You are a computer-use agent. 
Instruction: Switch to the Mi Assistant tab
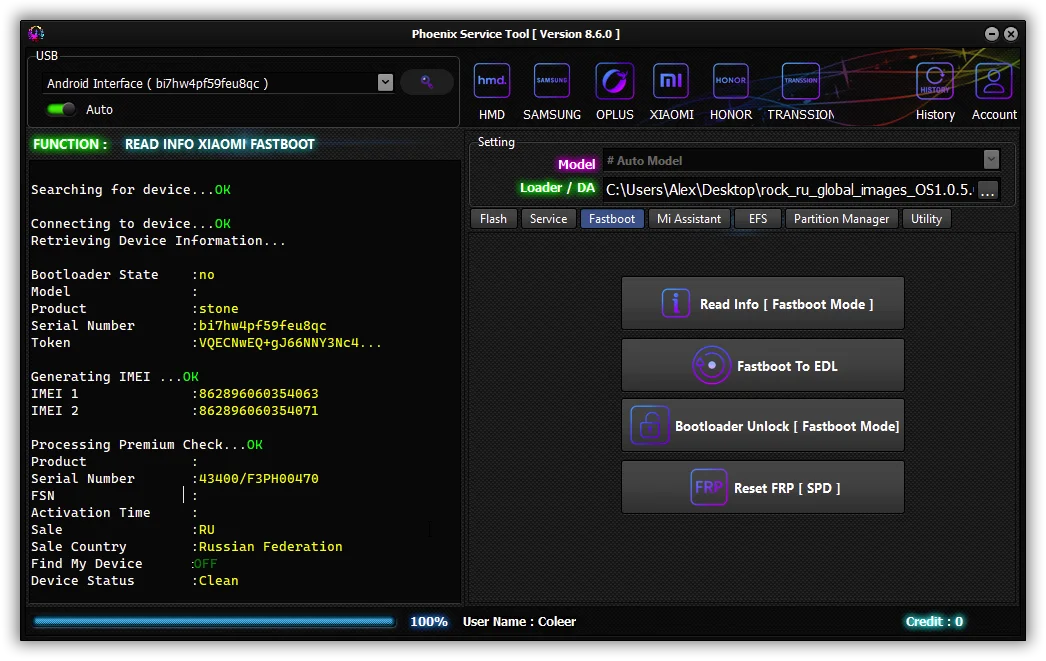click(689, 219)
